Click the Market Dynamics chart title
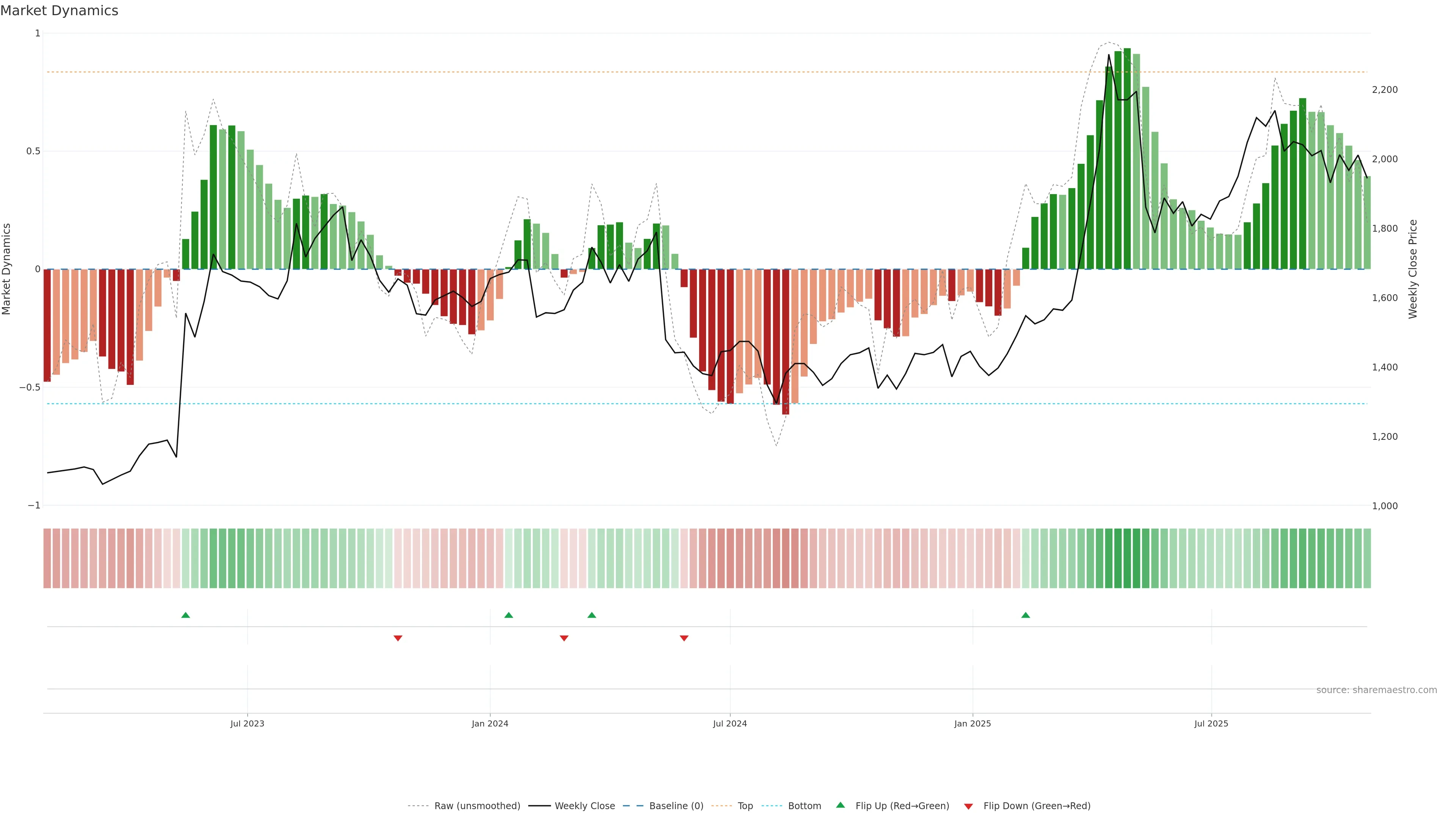Viewport: 1456px width, 819px height. (60, 11)
